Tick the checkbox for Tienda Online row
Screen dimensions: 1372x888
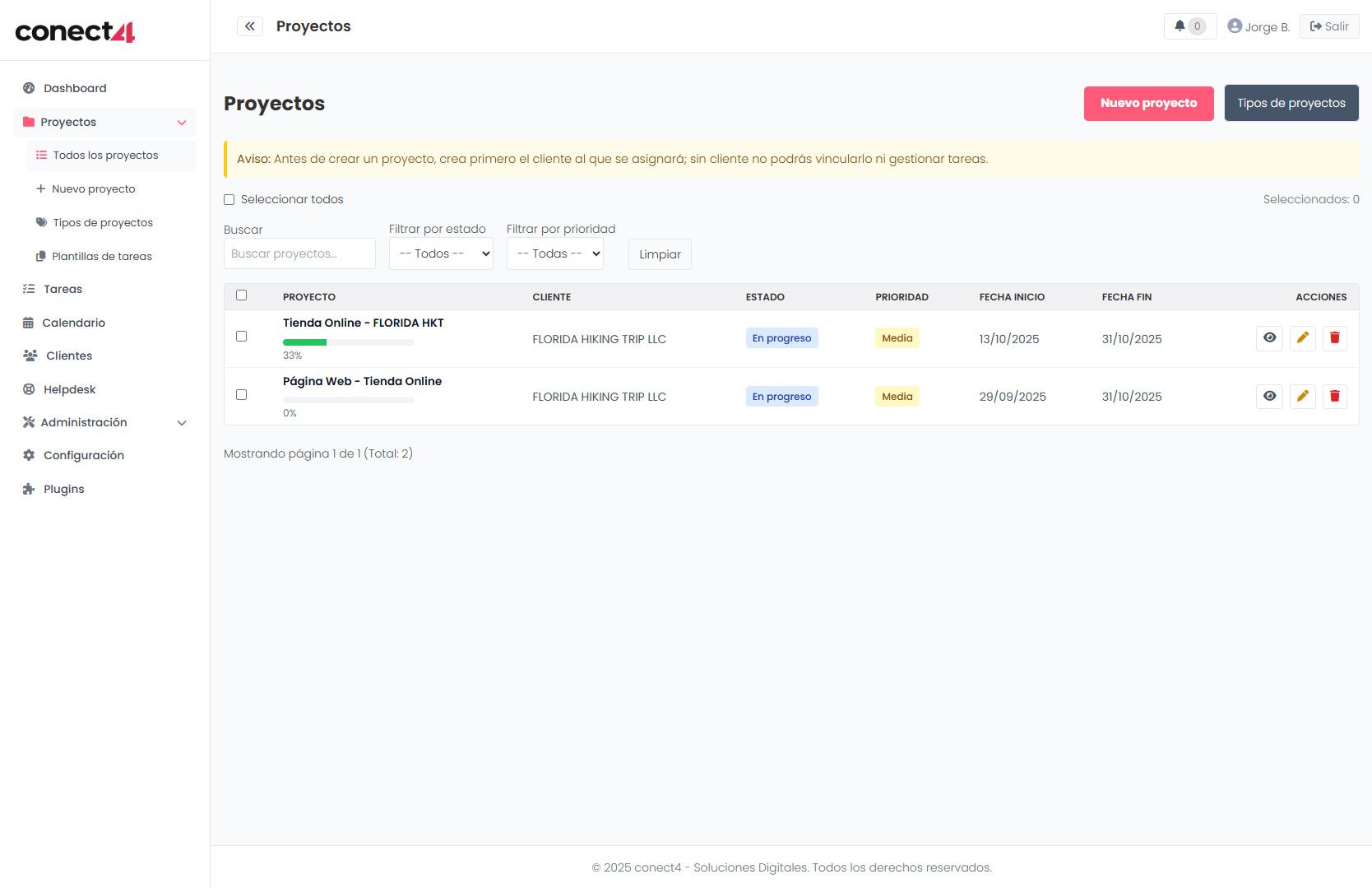[x=242, y=337]
